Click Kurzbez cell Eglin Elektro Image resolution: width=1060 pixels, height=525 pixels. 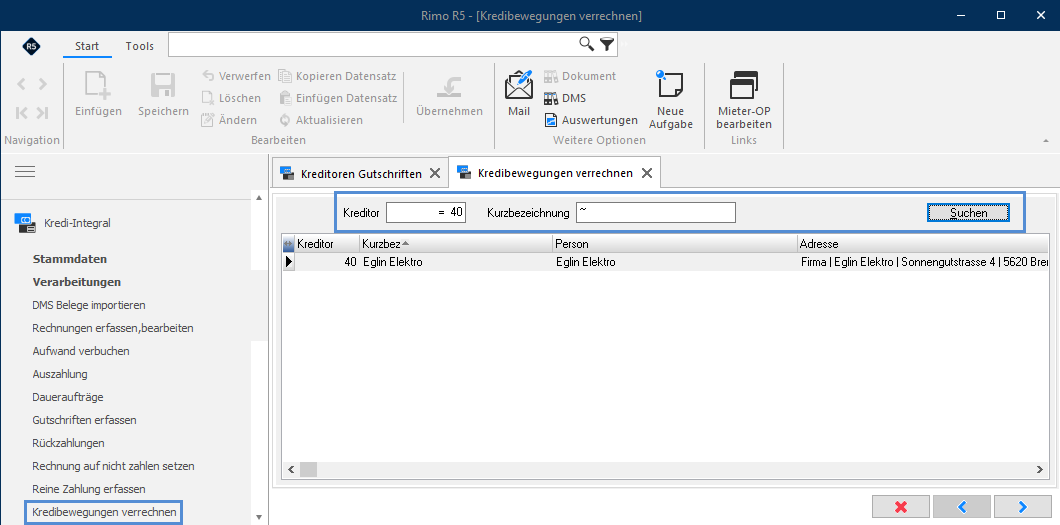[x=456, y=262]
